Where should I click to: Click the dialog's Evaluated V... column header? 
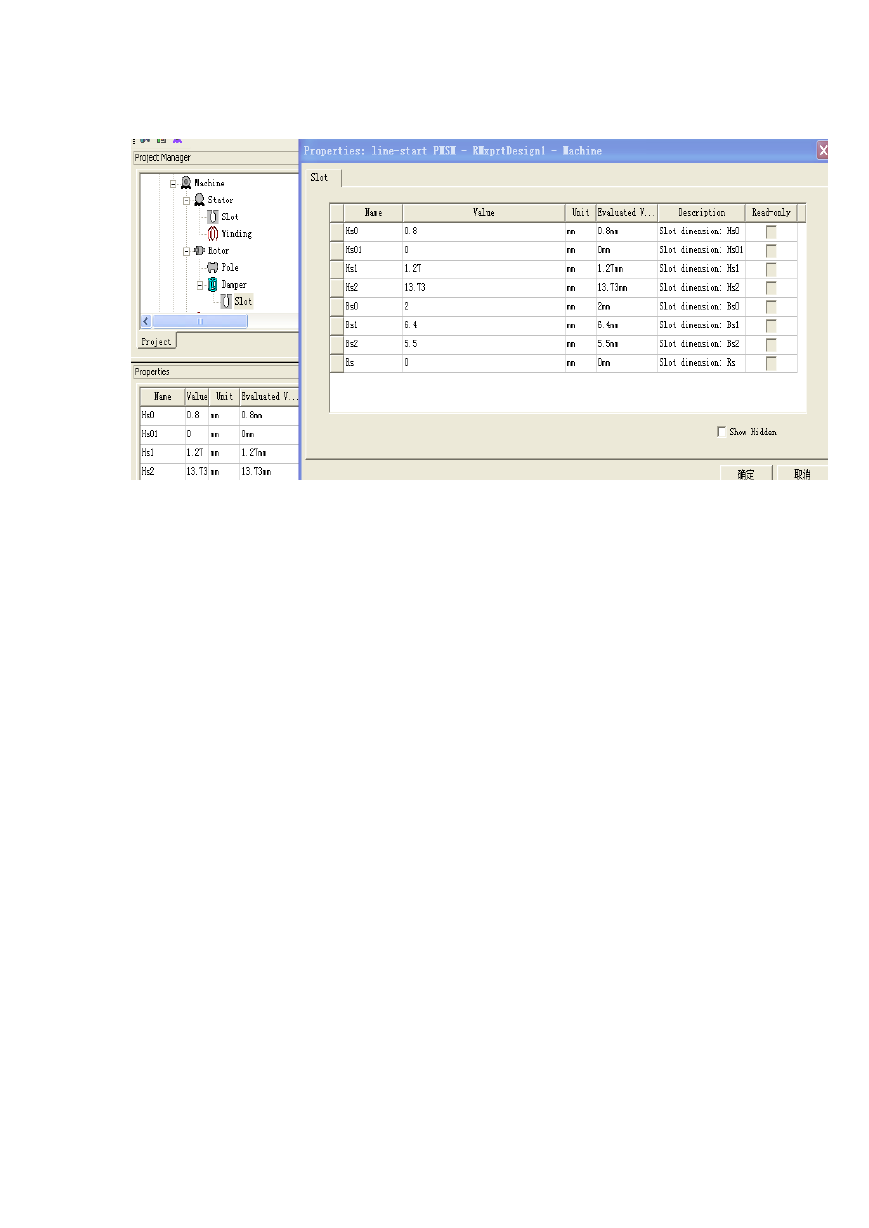tap(626, 213)
